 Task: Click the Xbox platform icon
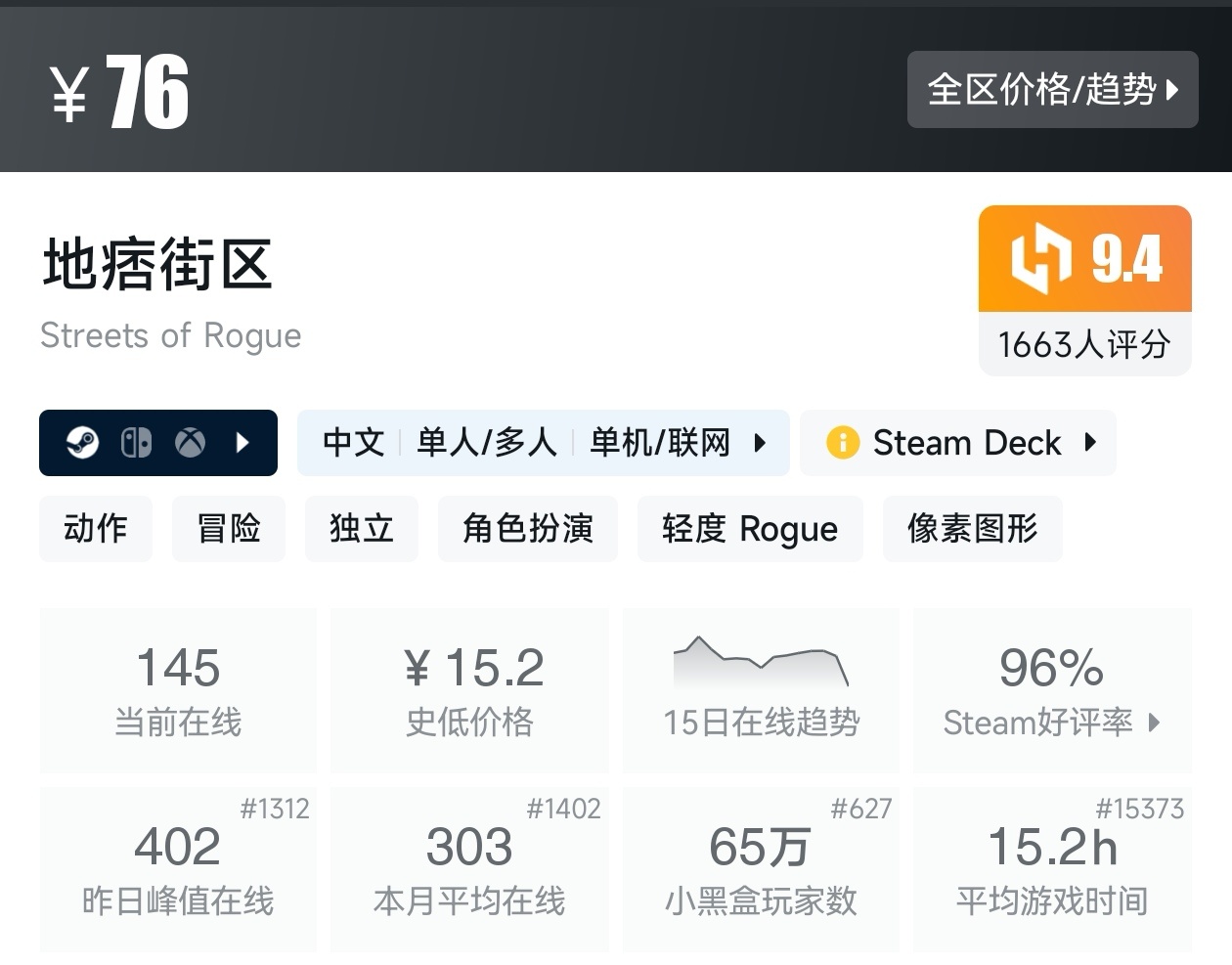[x=190, y=443]
